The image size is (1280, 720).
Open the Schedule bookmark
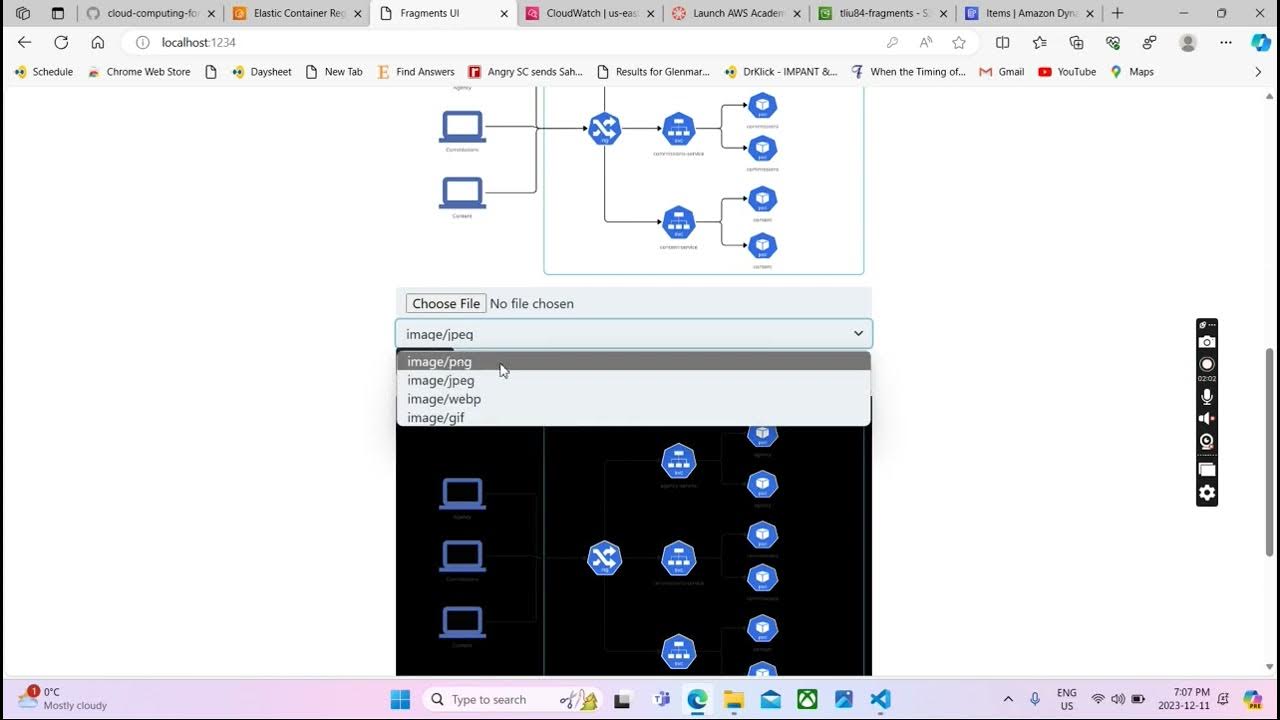44,72
